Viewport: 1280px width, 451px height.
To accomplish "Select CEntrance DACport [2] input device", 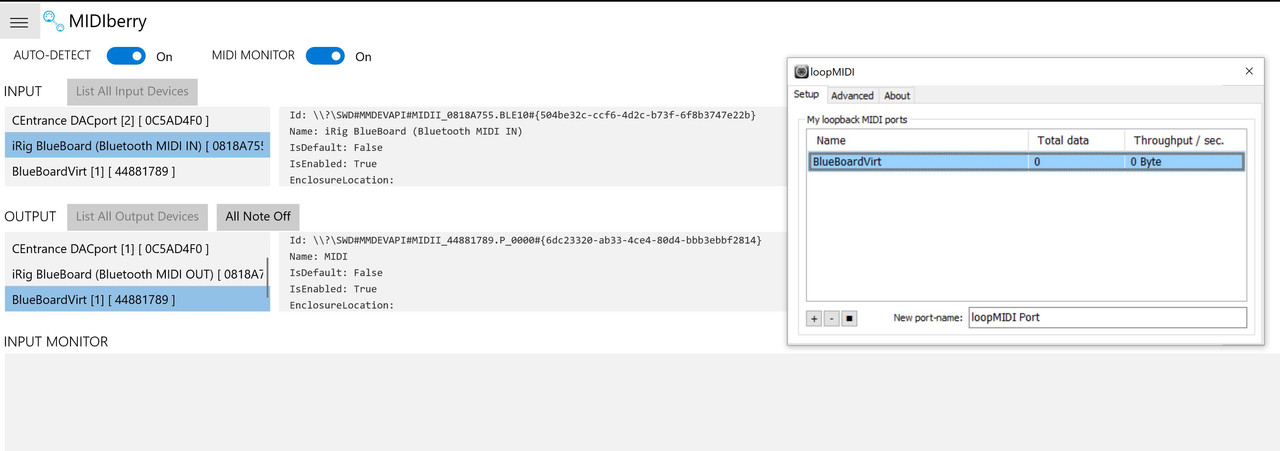I will 137,120.
